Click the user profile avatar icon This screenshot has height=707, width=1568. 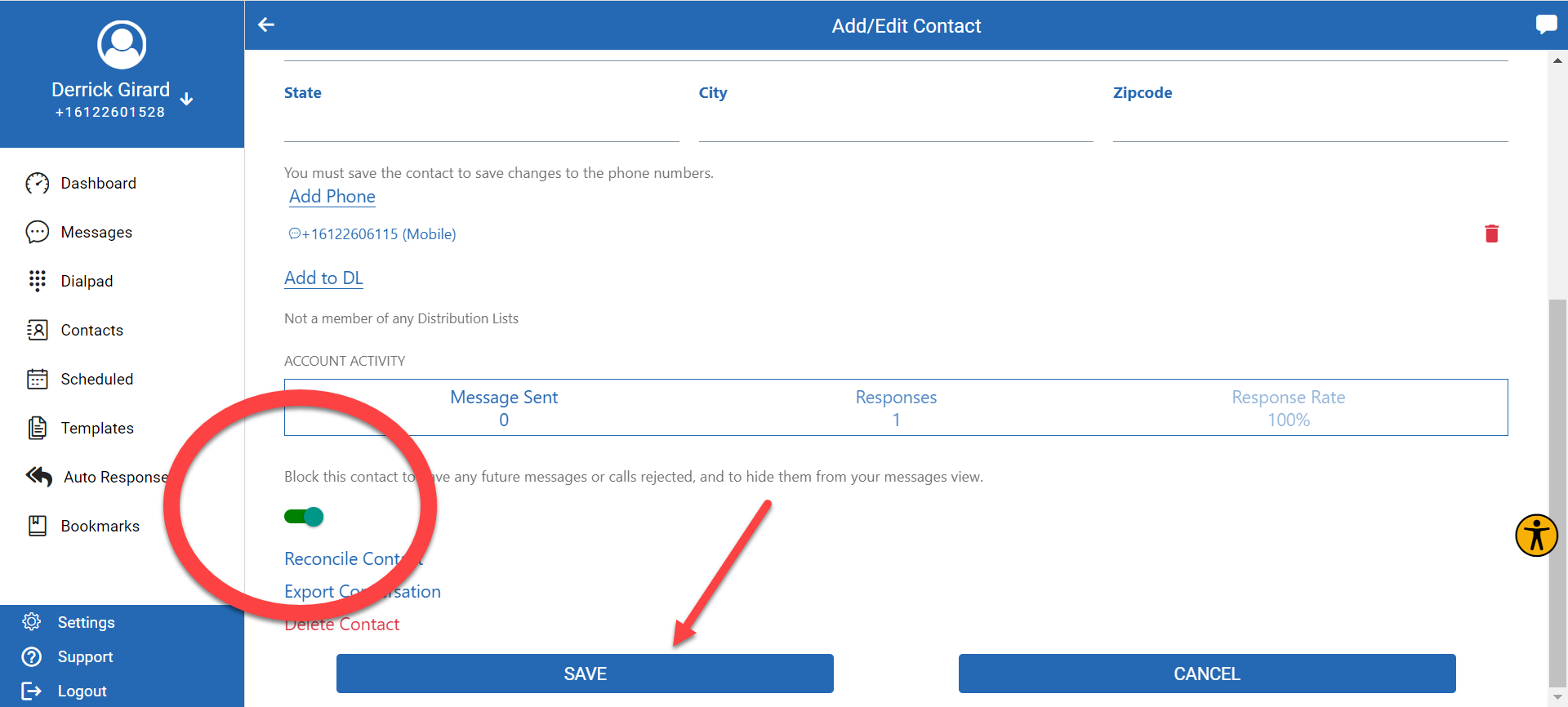point(122,45)
